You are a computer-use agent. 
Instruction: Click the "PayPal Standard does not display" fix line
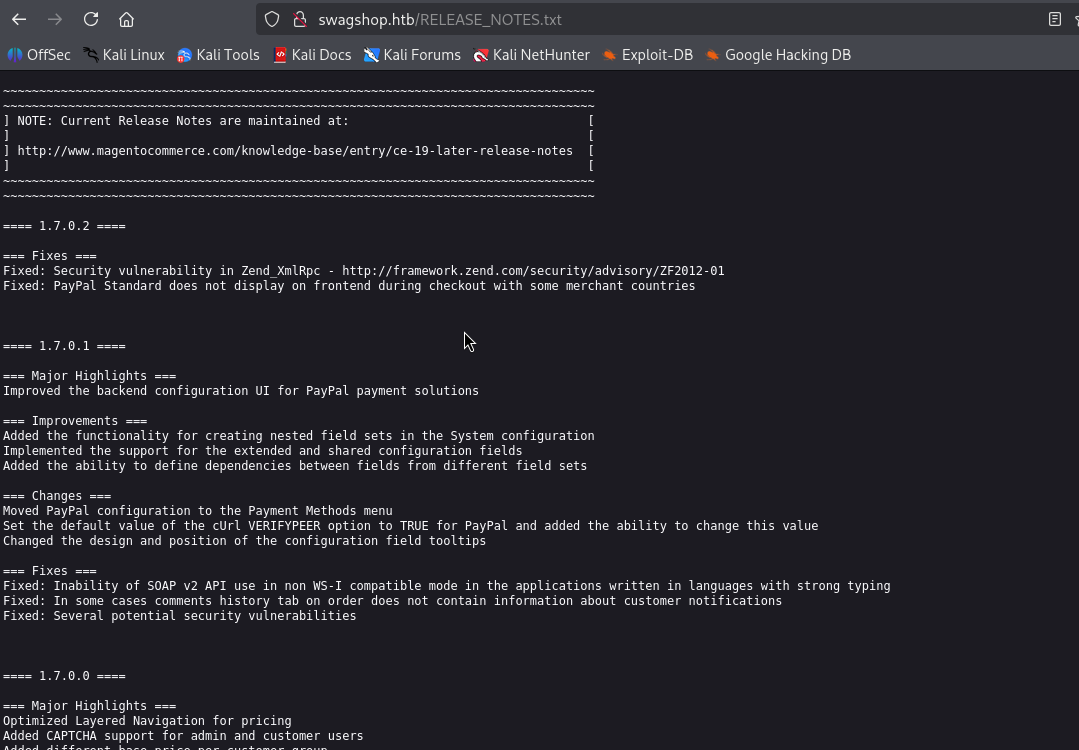point(349,286)
